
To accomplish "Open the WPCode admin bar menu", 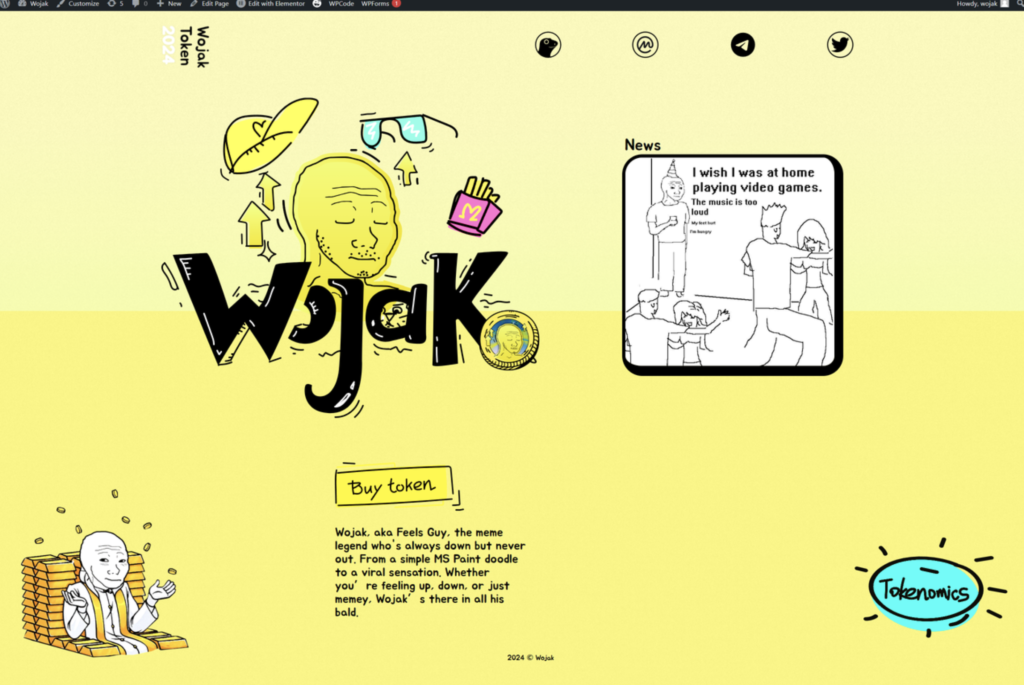I will point(335,4).
